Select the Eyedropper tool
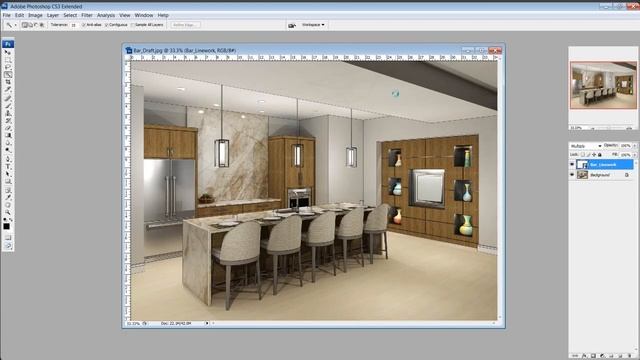The height and width of the screenshot is (360, 640). [8, 198]
